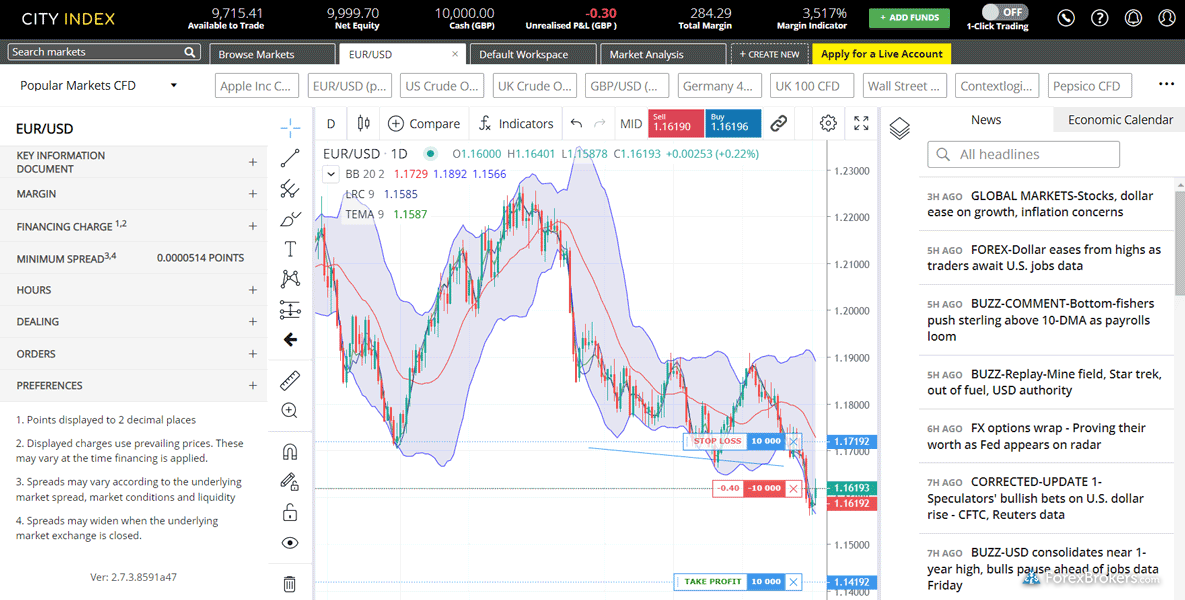Click the phone contact icon

click(x=1066, y=17)
